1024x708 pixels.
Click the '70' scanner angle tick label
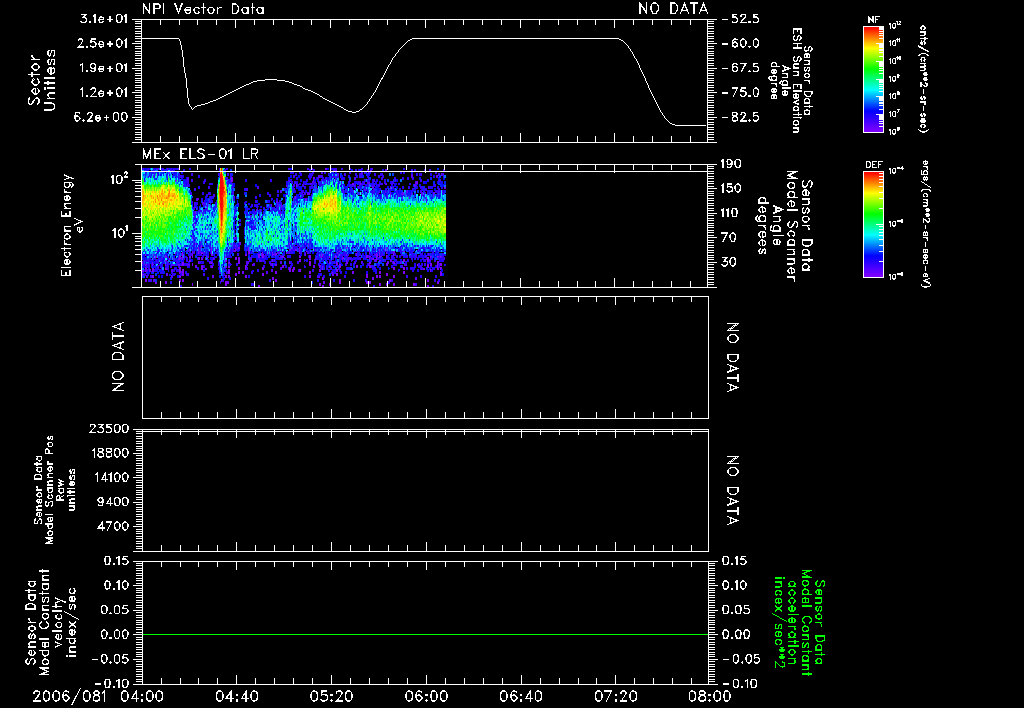point(730,238)
